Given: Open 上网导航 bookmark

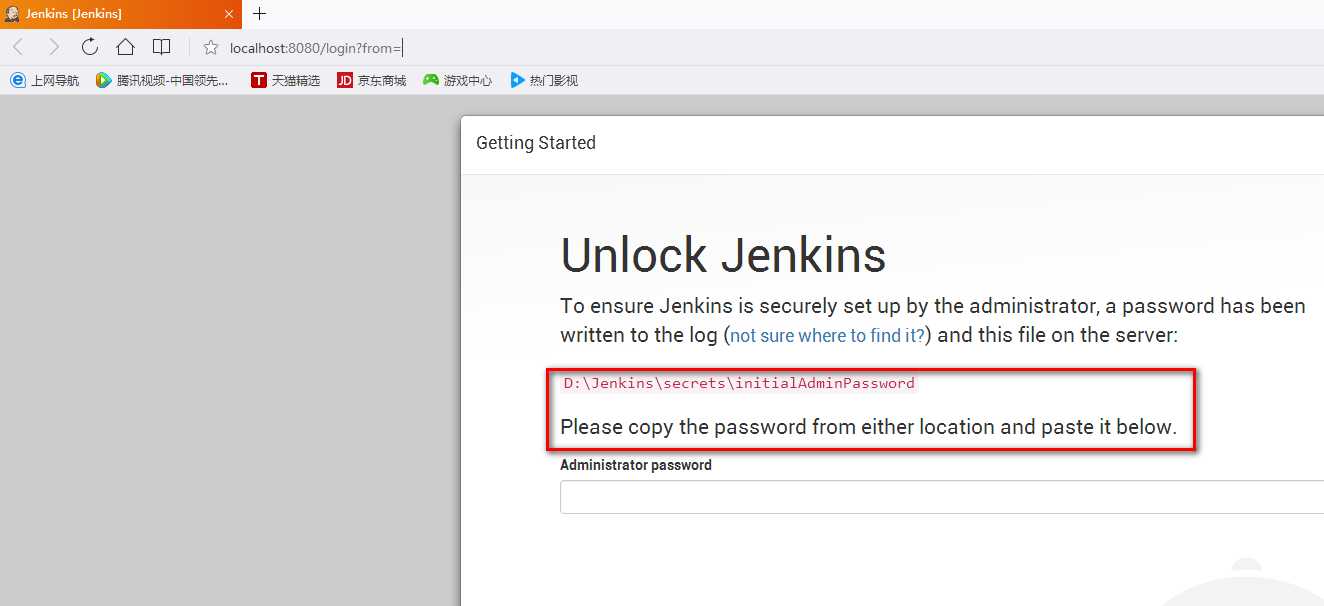Looking at the screenshot, I should pos(45,80).
